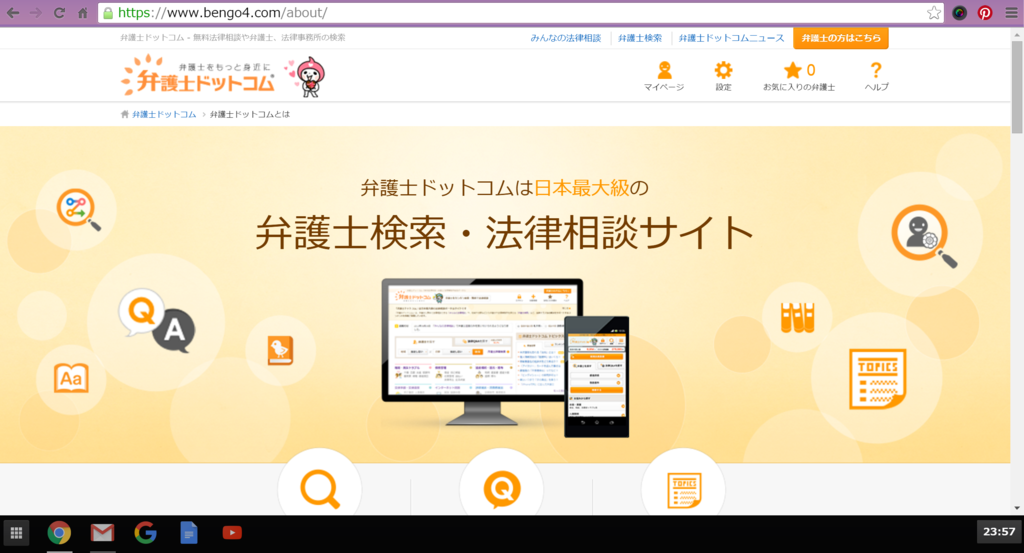Click the desktop monitor site preview
Screen dimensions: 1024x553
coord(482,351)
